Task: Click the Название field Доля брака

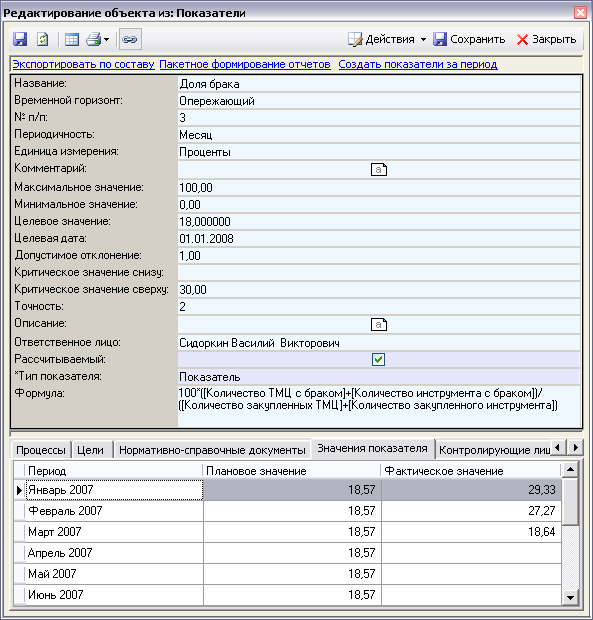Action: tap(379, 84)
